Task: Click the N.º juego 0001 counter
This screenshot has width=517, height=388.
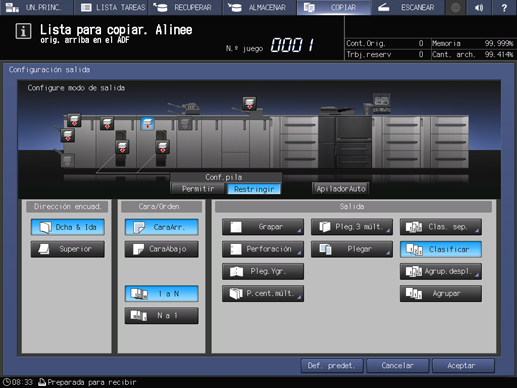Action: click(292, 45)
